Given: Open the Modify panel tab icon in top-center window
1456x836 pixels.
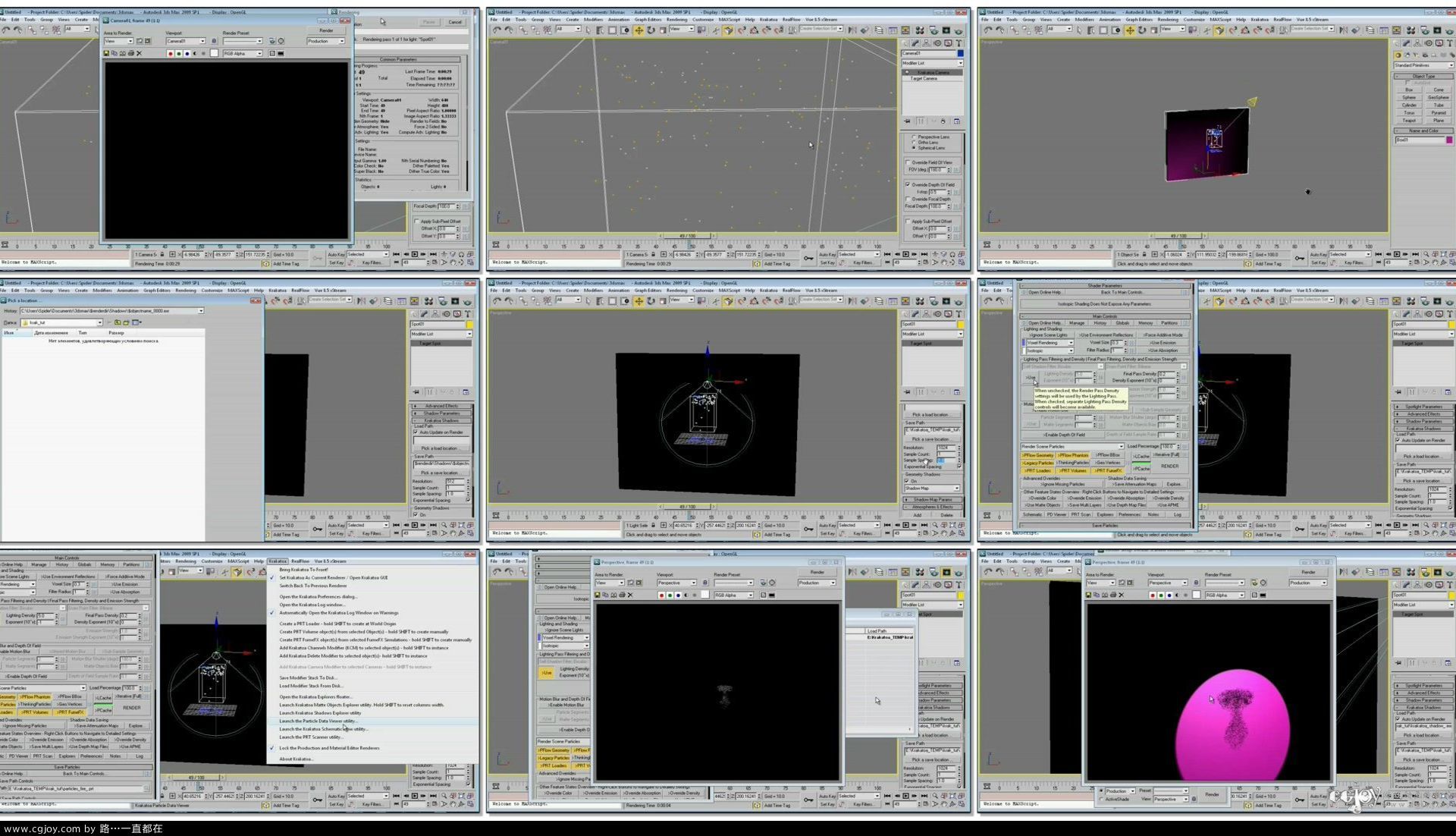Looking at the screenshot, I should click(916, 43).
